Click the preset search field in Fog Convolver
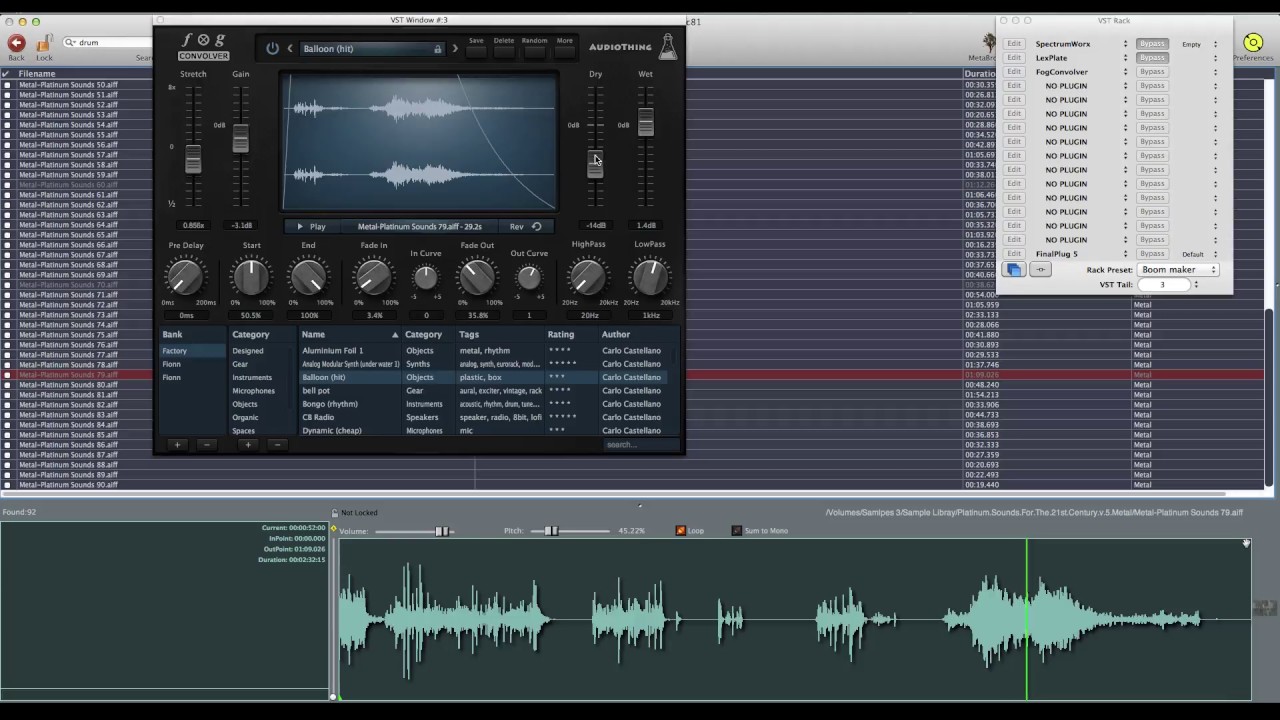The height and width of the screenshot is (720, 1280). pos(640,444)
